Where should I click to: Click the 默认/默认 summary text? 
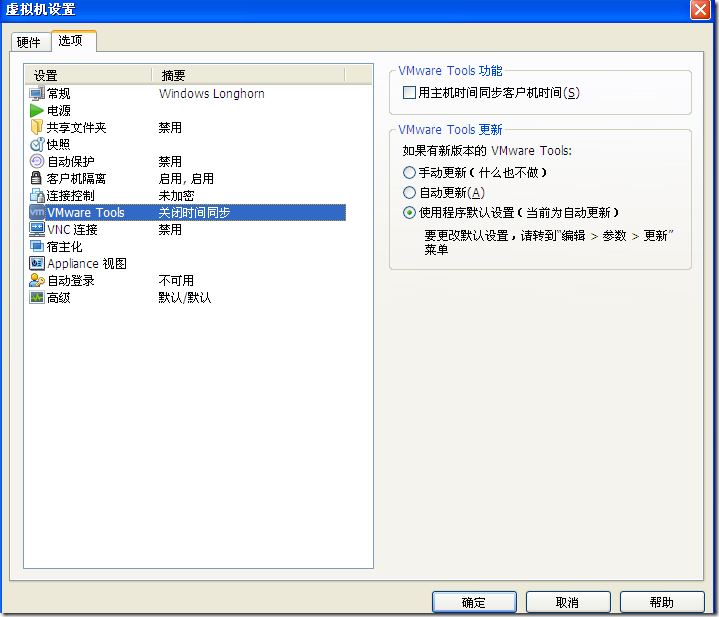tap(185, 297)
